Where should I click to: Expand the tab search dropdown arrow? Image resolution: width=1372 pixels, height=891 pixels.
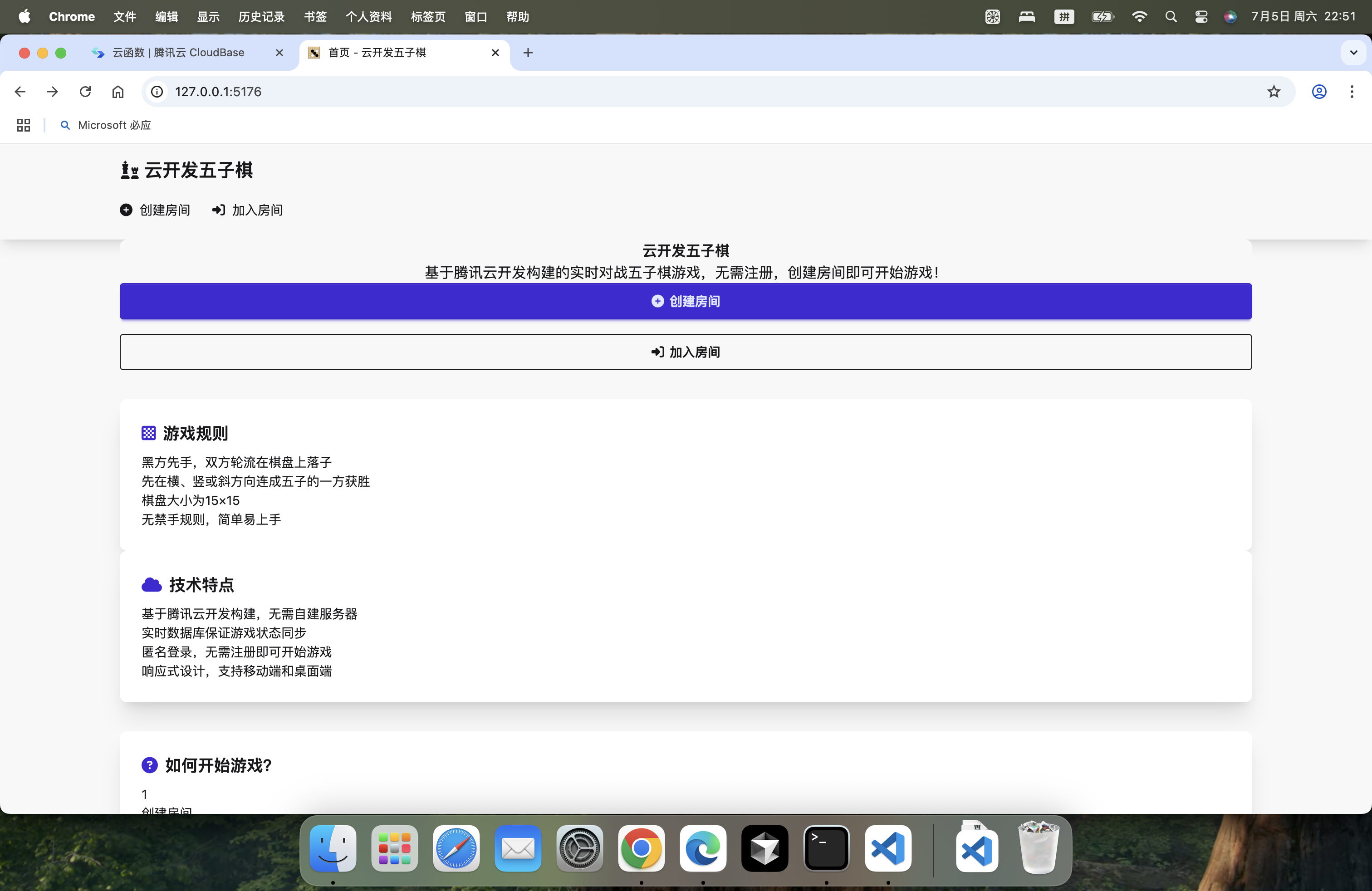[x=1353, y=53]
